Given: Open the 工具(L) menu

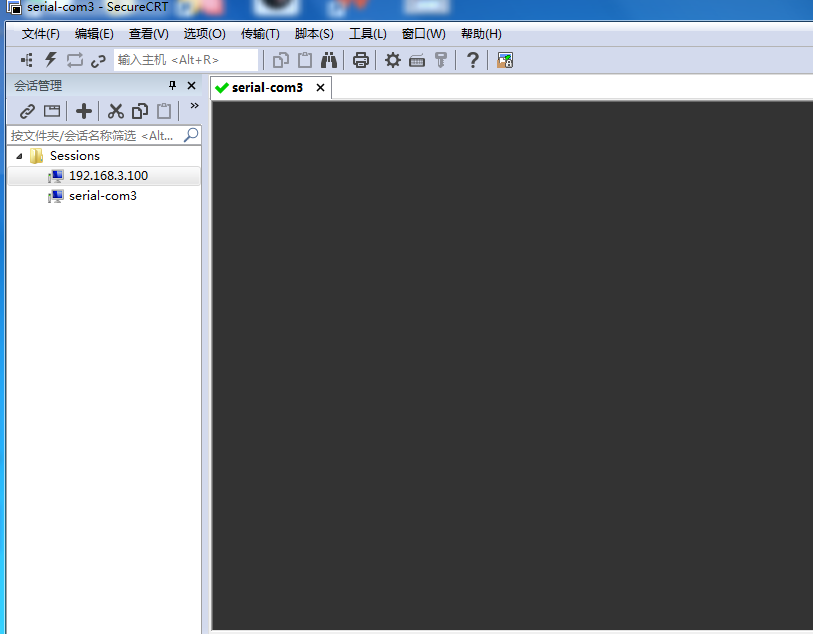Looking at the screenshot, I should (368, 34).
